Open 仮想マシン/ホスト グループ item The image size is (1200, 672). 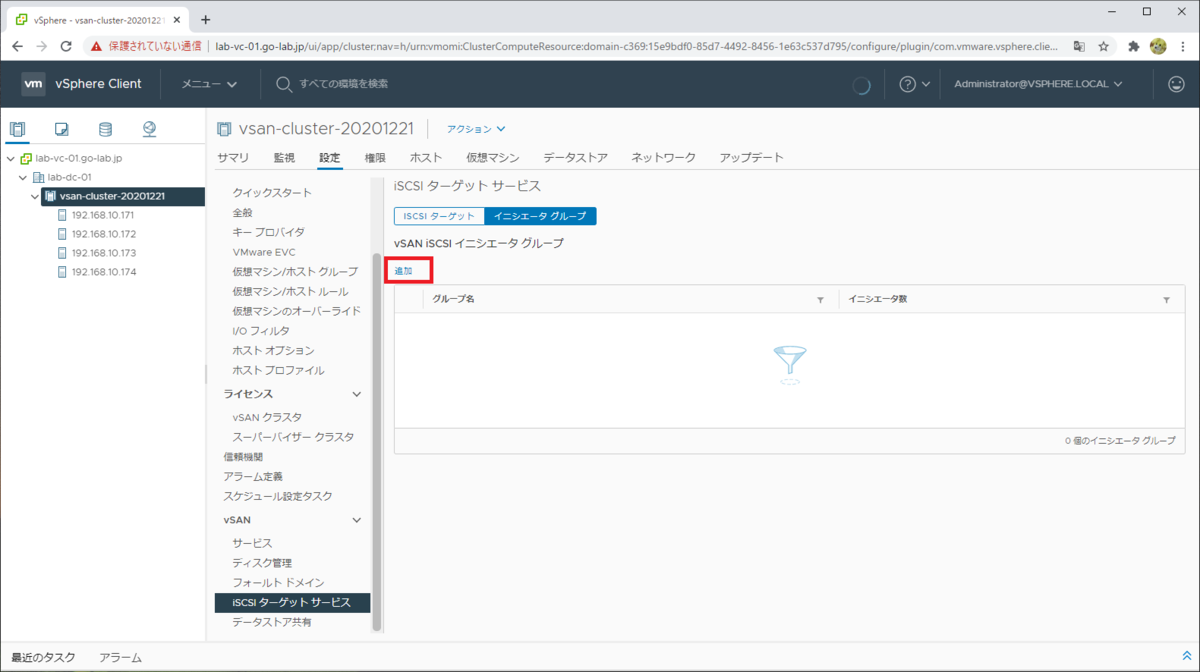pos(295,272)
